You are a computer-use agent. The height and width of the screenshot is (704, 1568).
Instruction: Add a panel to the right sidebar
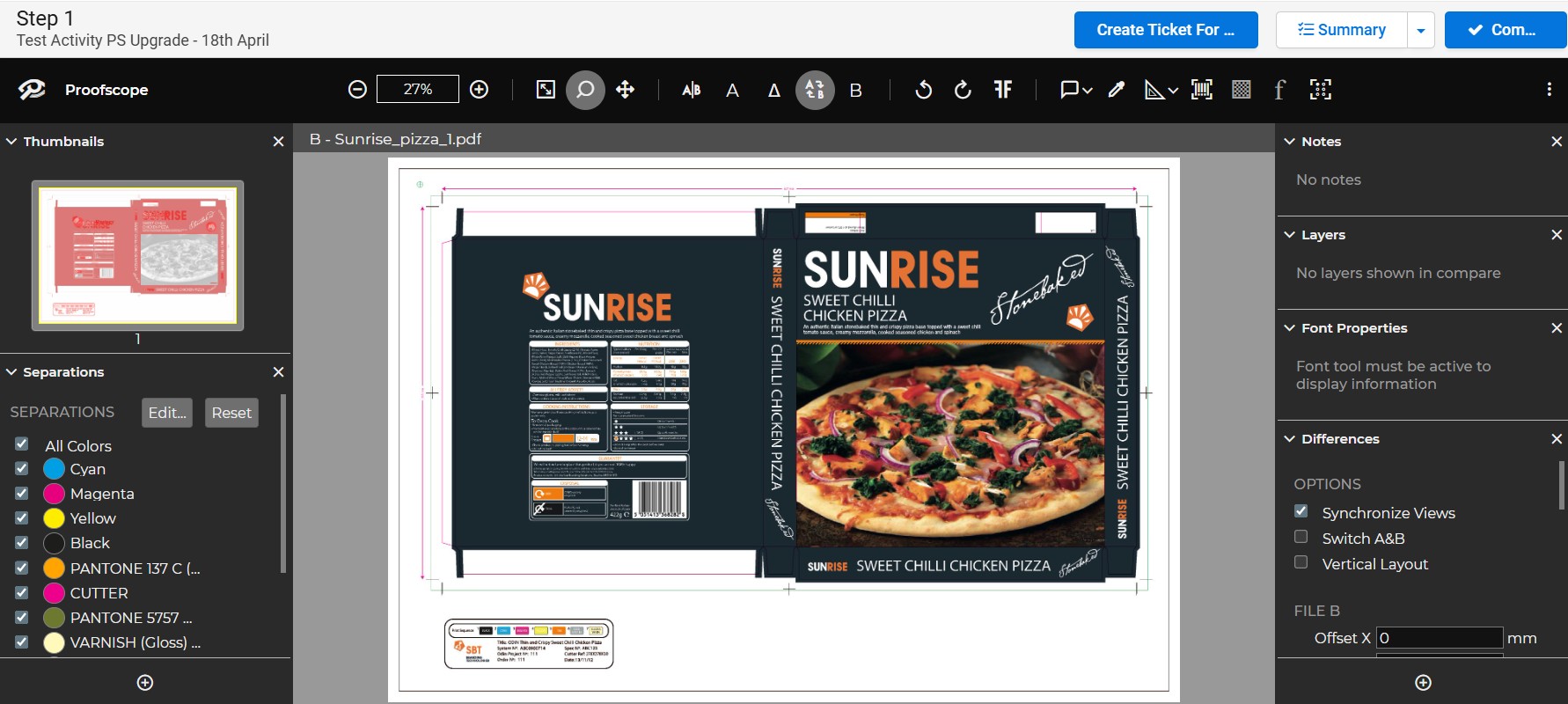pyautogui.click(x=1423, y=683)
